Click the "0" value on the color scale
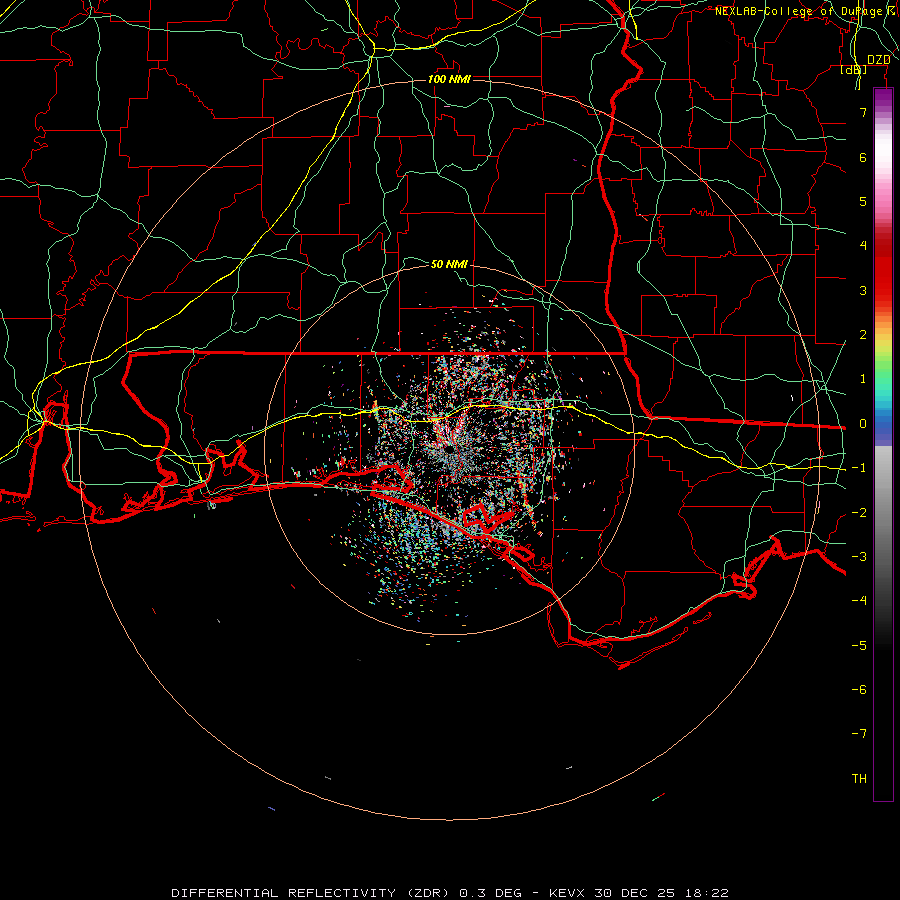900x900 pixels. pos(863,424)
